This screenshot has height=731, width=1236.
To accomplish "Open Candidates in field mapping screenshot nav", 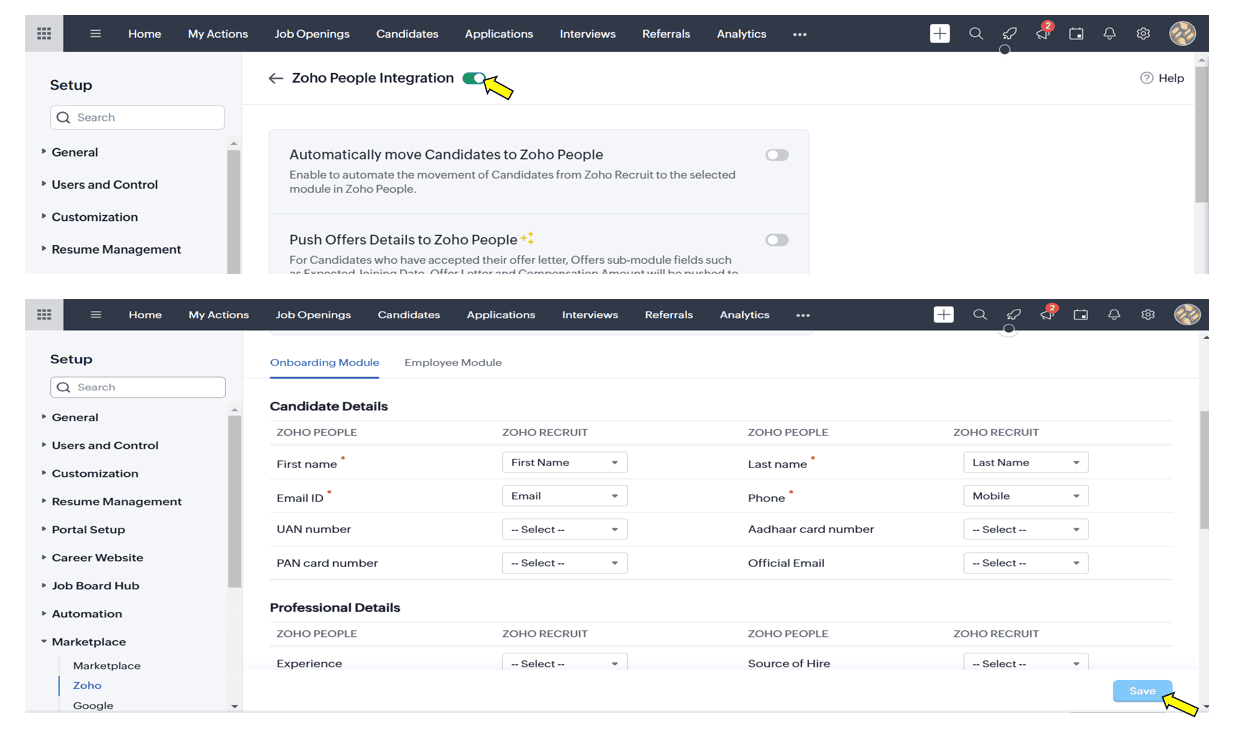I will point(409,314).
